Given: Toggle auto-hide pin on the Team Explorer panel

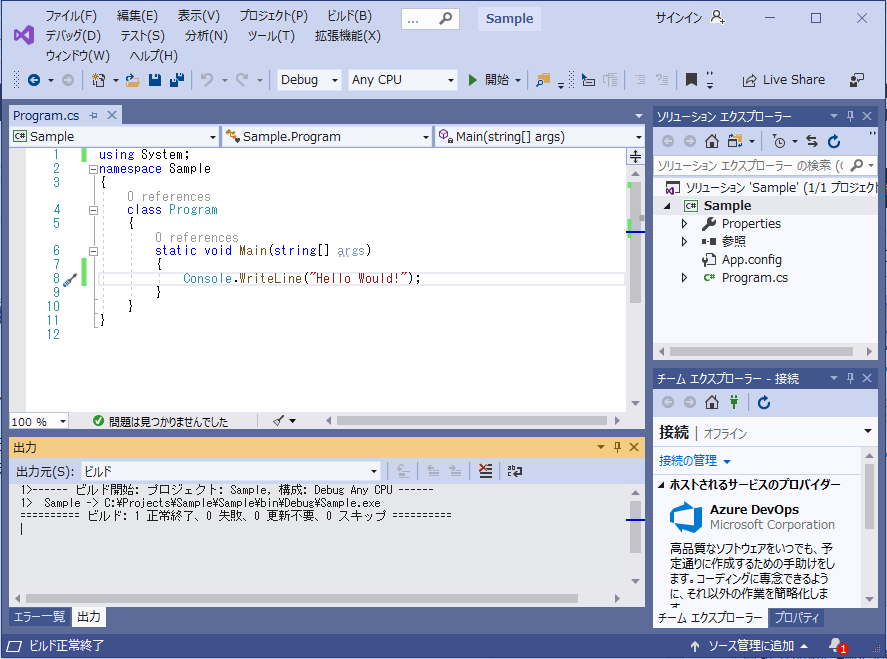Looking at the screenshot, I should 850,378.
